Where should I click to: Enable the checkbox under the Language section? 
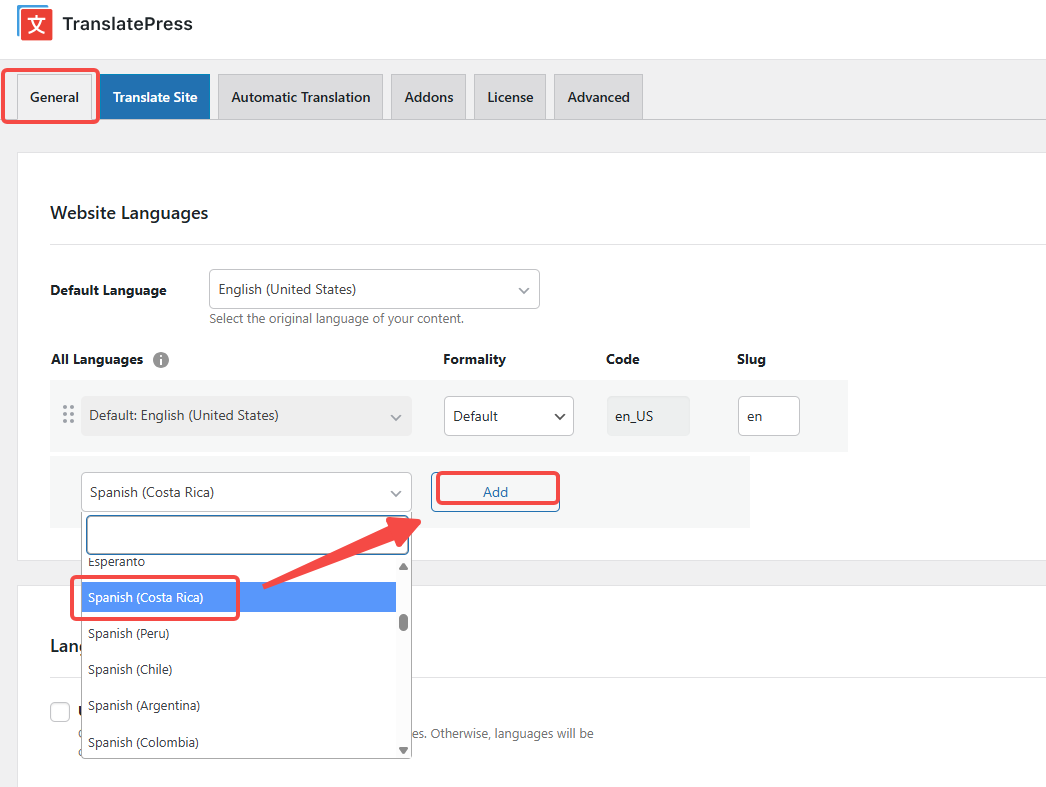pyautogui.click(x=60, y=711)
